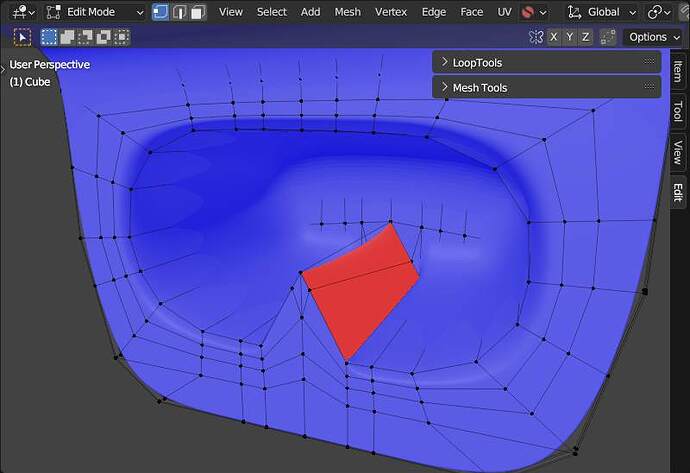Open the pivot point link dropdown
The height and width of the screenshot is (473, 690).
pos(659,12)
